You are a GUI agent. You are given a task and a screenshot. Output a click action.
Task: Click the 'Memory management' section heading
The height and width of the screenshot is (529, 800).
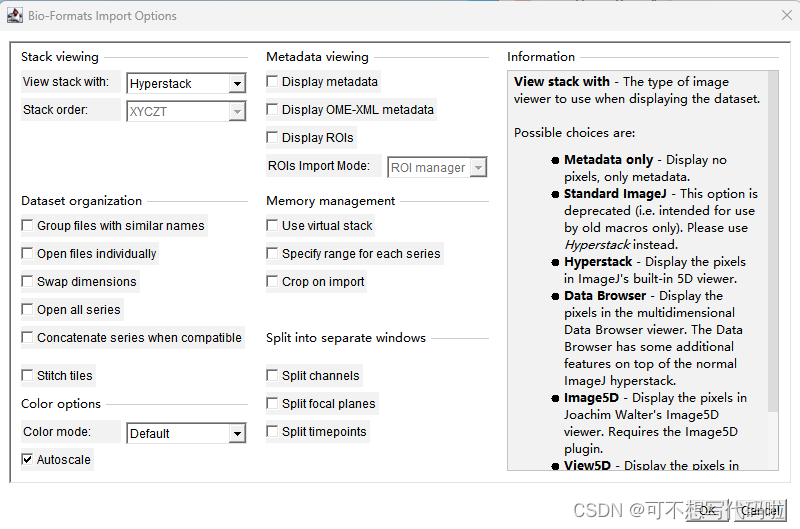[x=331, y=200]
